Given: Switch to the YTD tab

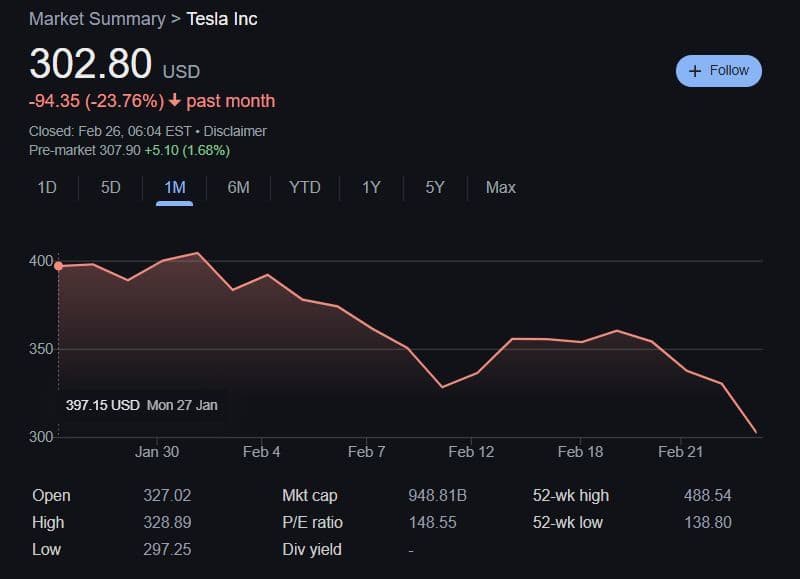Looking at the screenshot, I should click(x=304, y=187).
